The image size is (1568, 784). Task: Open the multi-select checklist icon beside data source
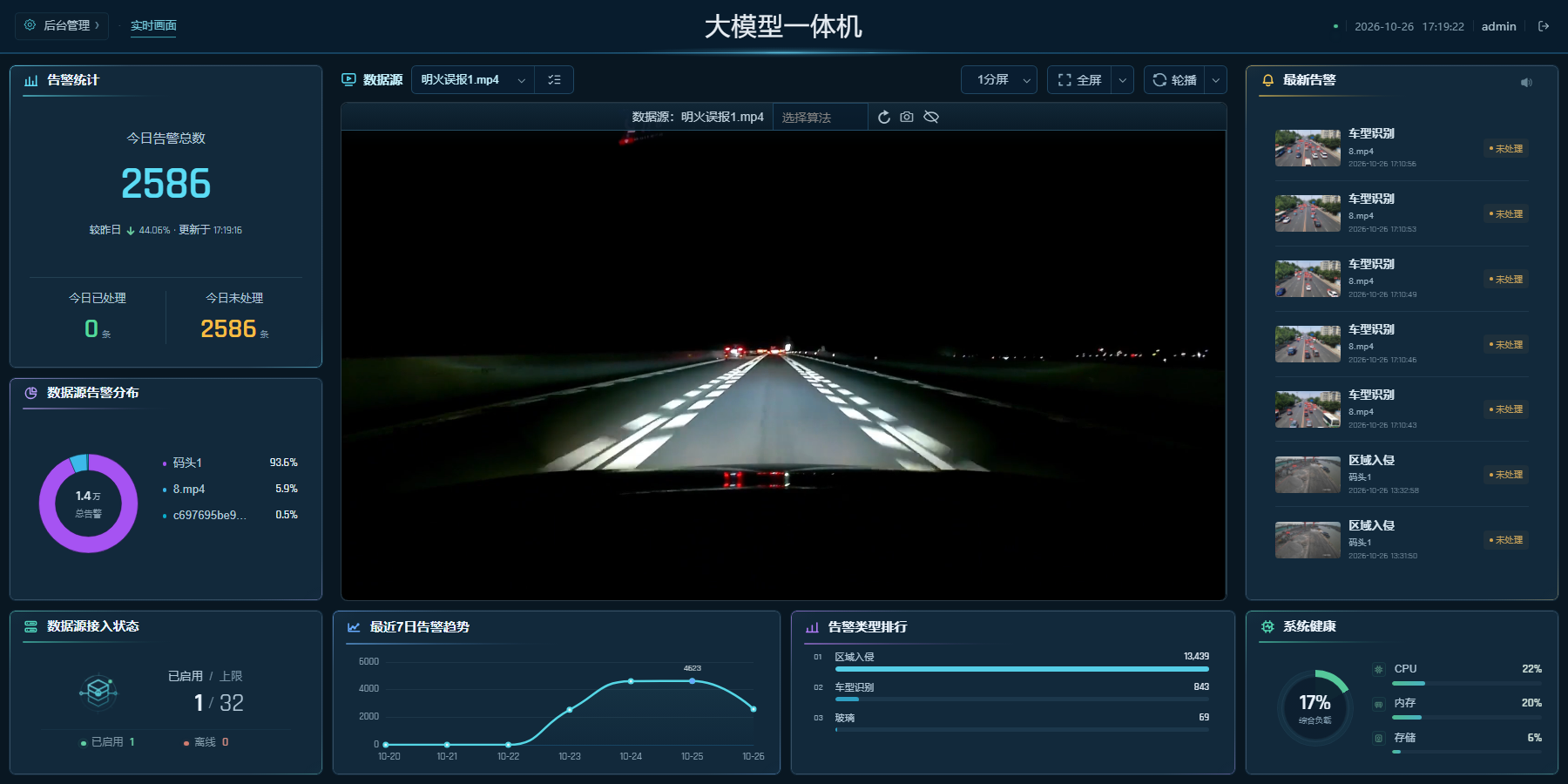[x=554, y=80]
